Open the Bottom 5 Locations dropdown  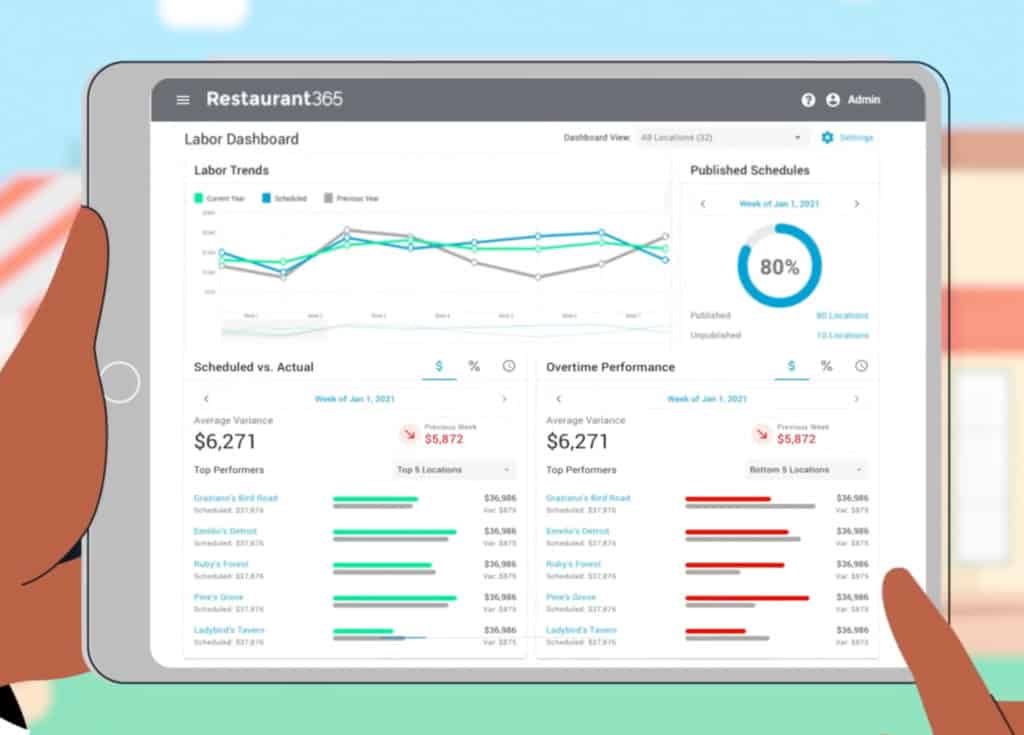[805, 470]
